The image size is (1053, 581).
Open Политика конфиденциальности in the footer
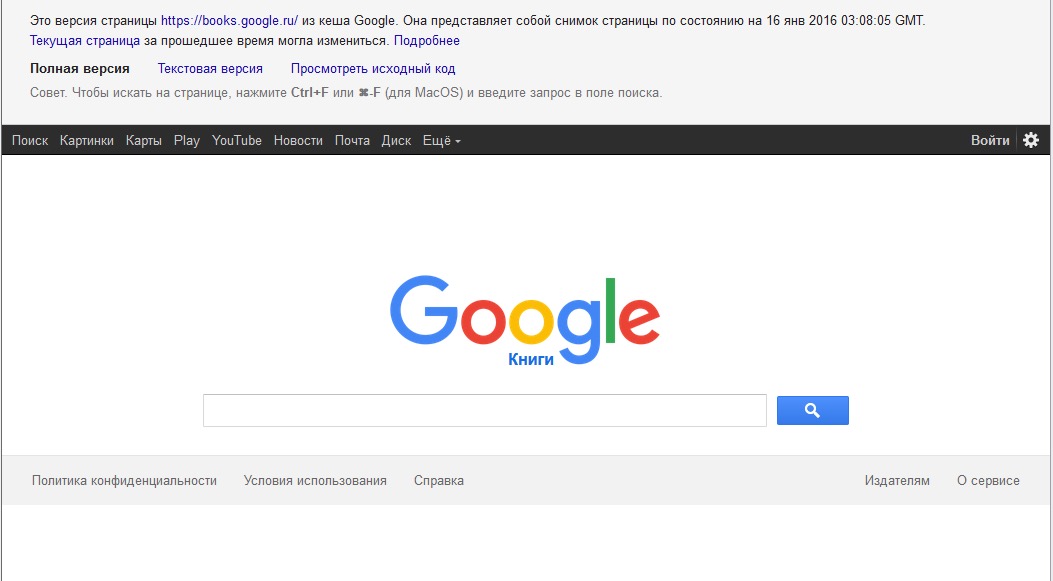point(124,481)
